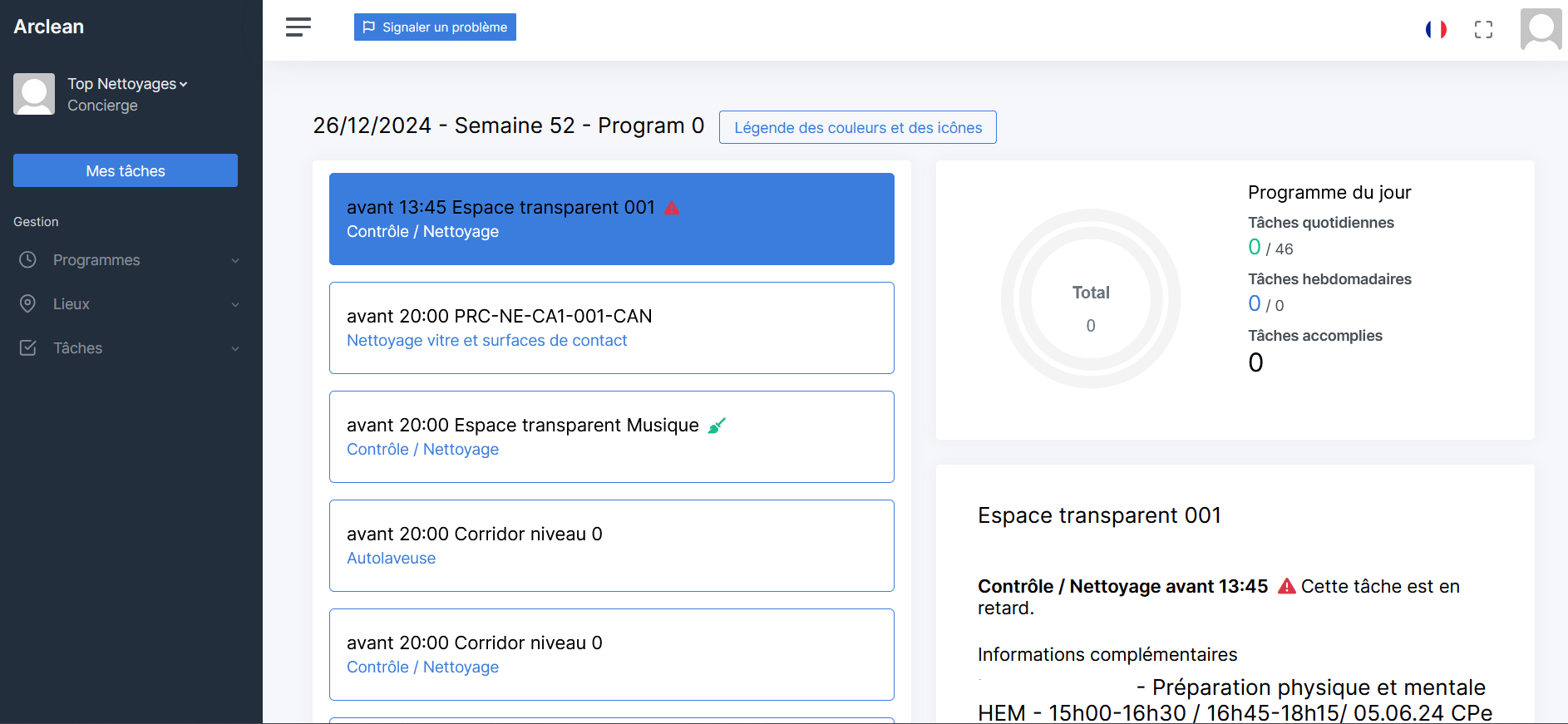
Task: Open the Autolaveuse task link
Action: (391, 558)
